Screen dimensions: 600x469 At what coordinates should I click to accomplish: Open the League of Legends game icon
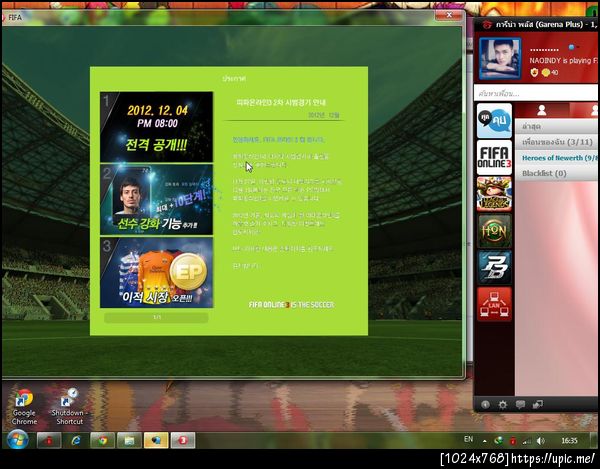coord(494,194)
